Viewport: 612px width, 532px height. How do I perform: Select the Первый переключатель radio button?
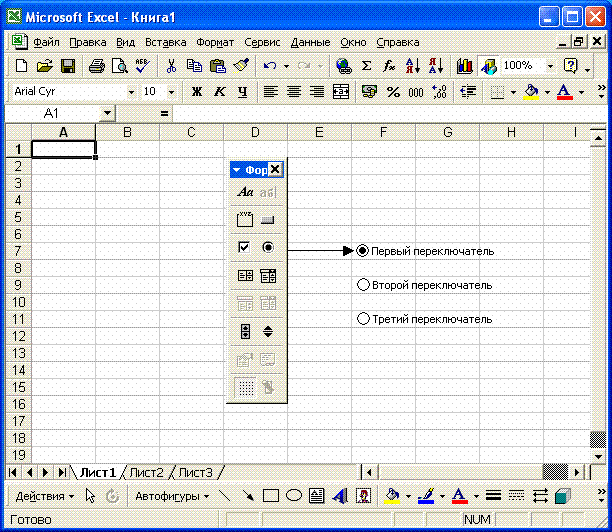pos(362,251)
